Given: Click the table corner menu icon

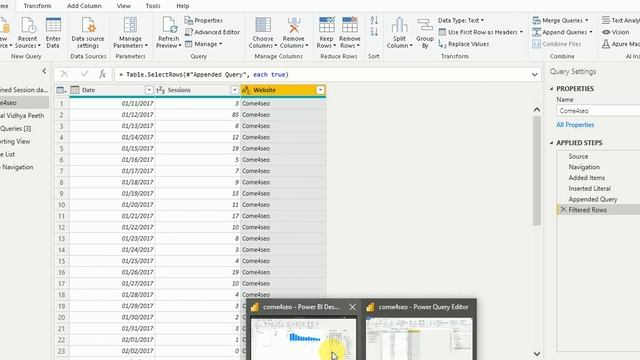Looking at the screenshot, I should coord(61,90).
